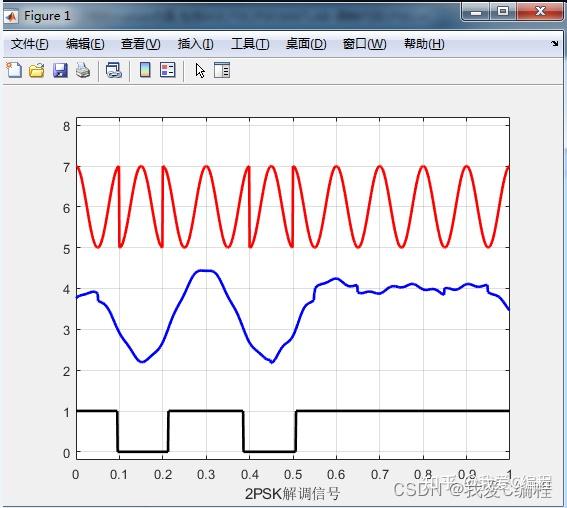
Task: Click the dock figure arrow in menu bar
Action: 554,43
